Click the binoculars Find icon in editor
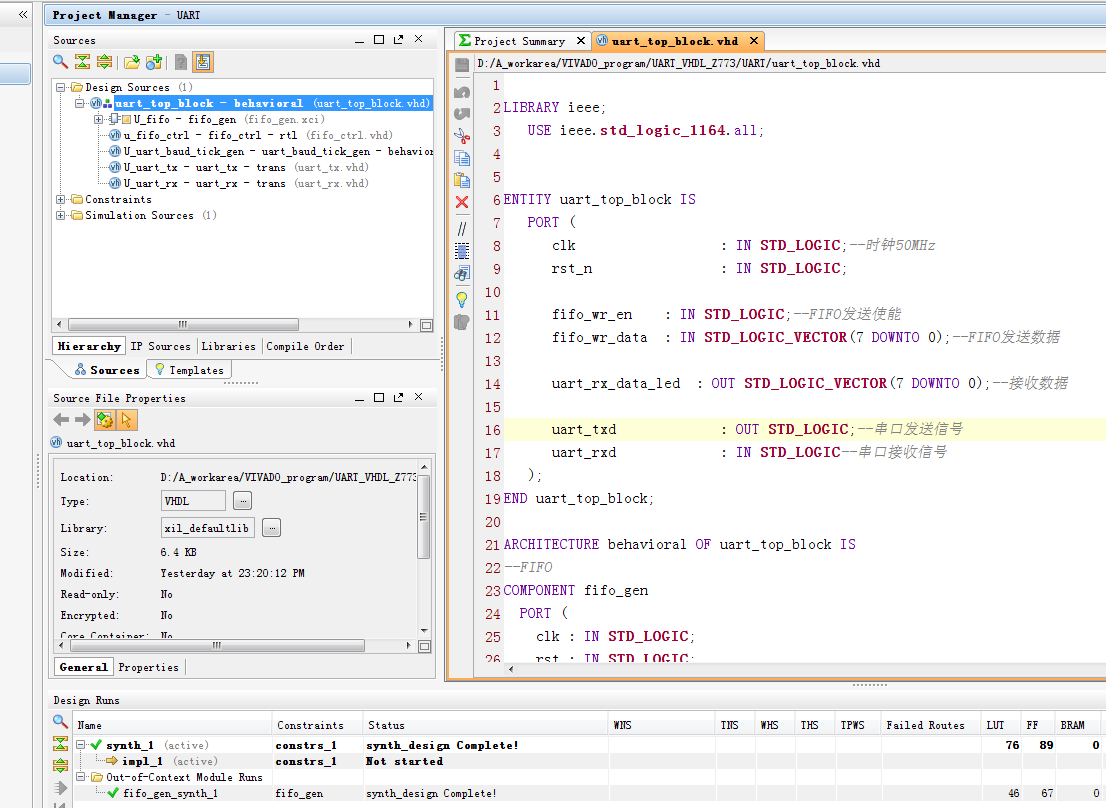Viewport: 1106px width, 808px height. (x=461, y=273)
